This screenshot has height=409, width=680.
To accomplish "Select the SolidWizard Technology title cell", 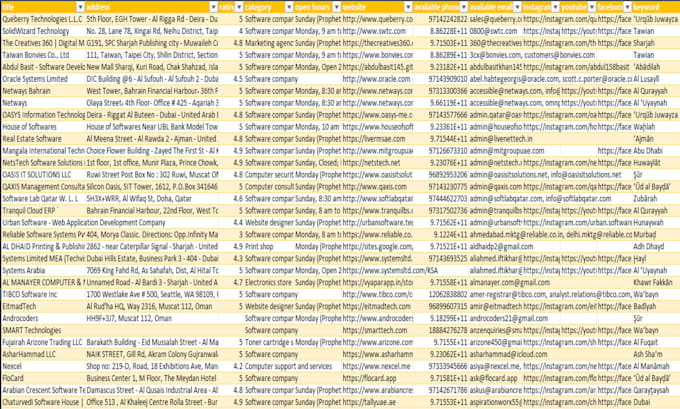I will [x=42, y=31].
